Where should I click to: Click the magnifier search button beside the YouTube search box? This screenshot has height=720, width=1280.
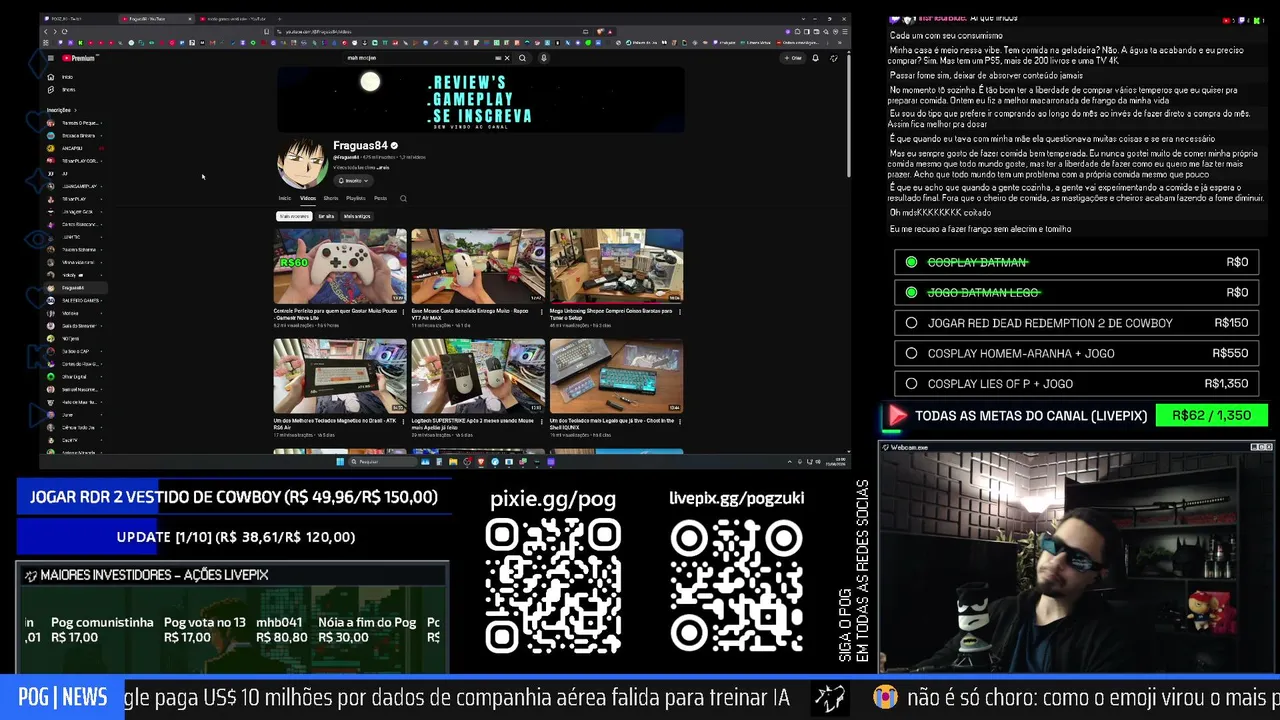(522, 58)
